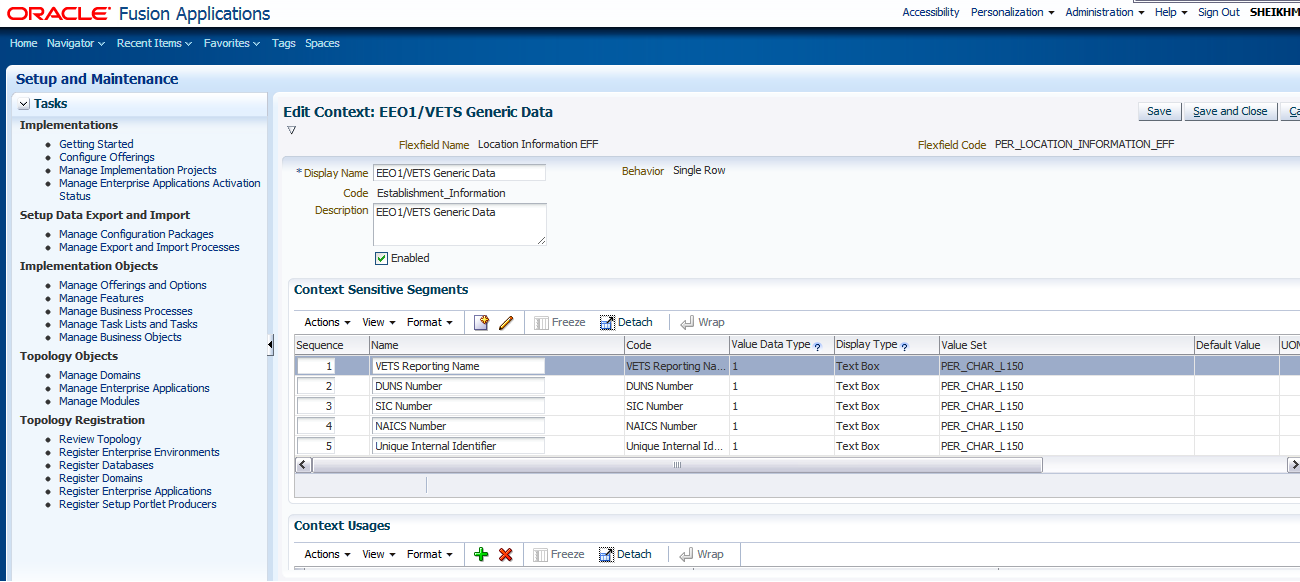The width and height of the screenshot is (1300, 582).
Task: Open Manage Business Processes link
Action: coord(126,311)
